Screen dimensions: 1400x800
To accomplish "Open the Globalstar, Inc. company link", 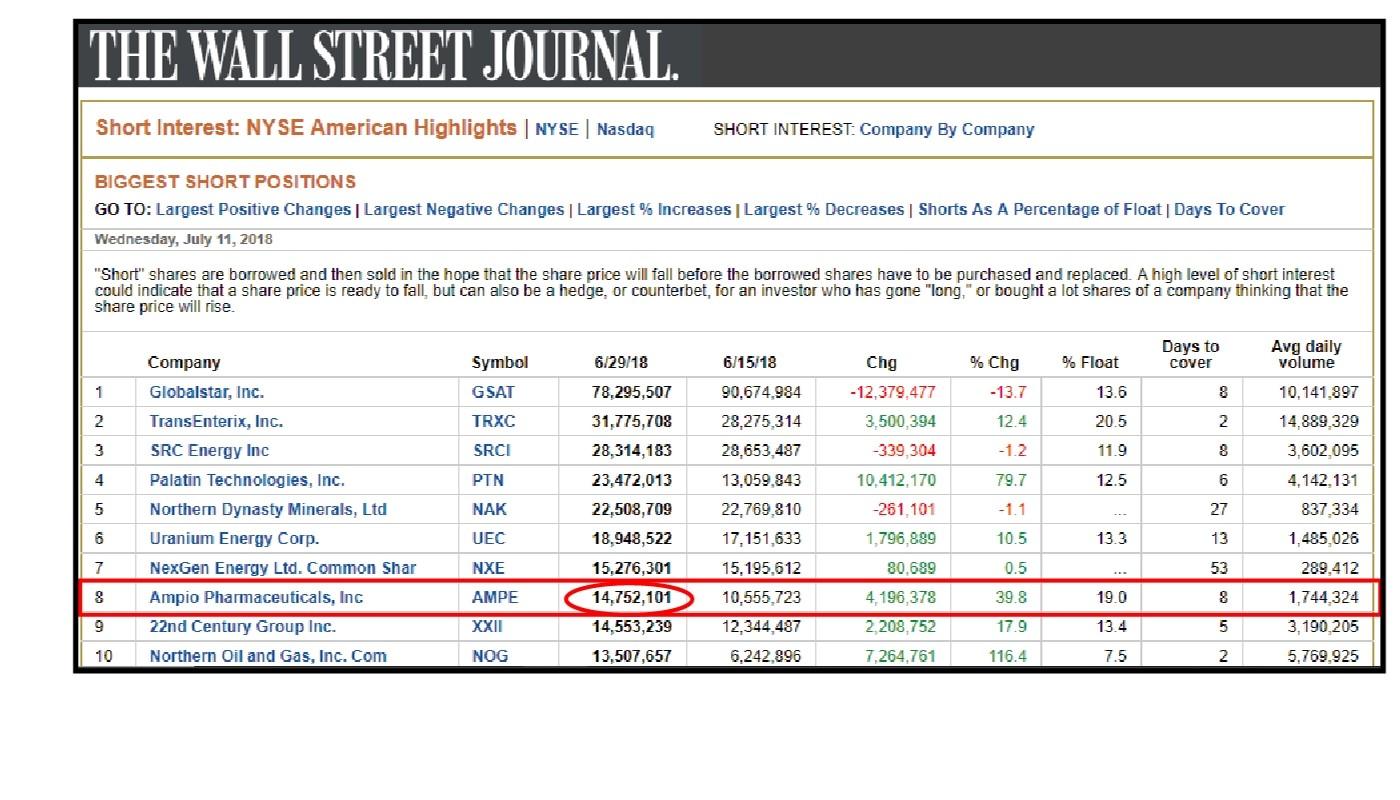I will 207,392.
